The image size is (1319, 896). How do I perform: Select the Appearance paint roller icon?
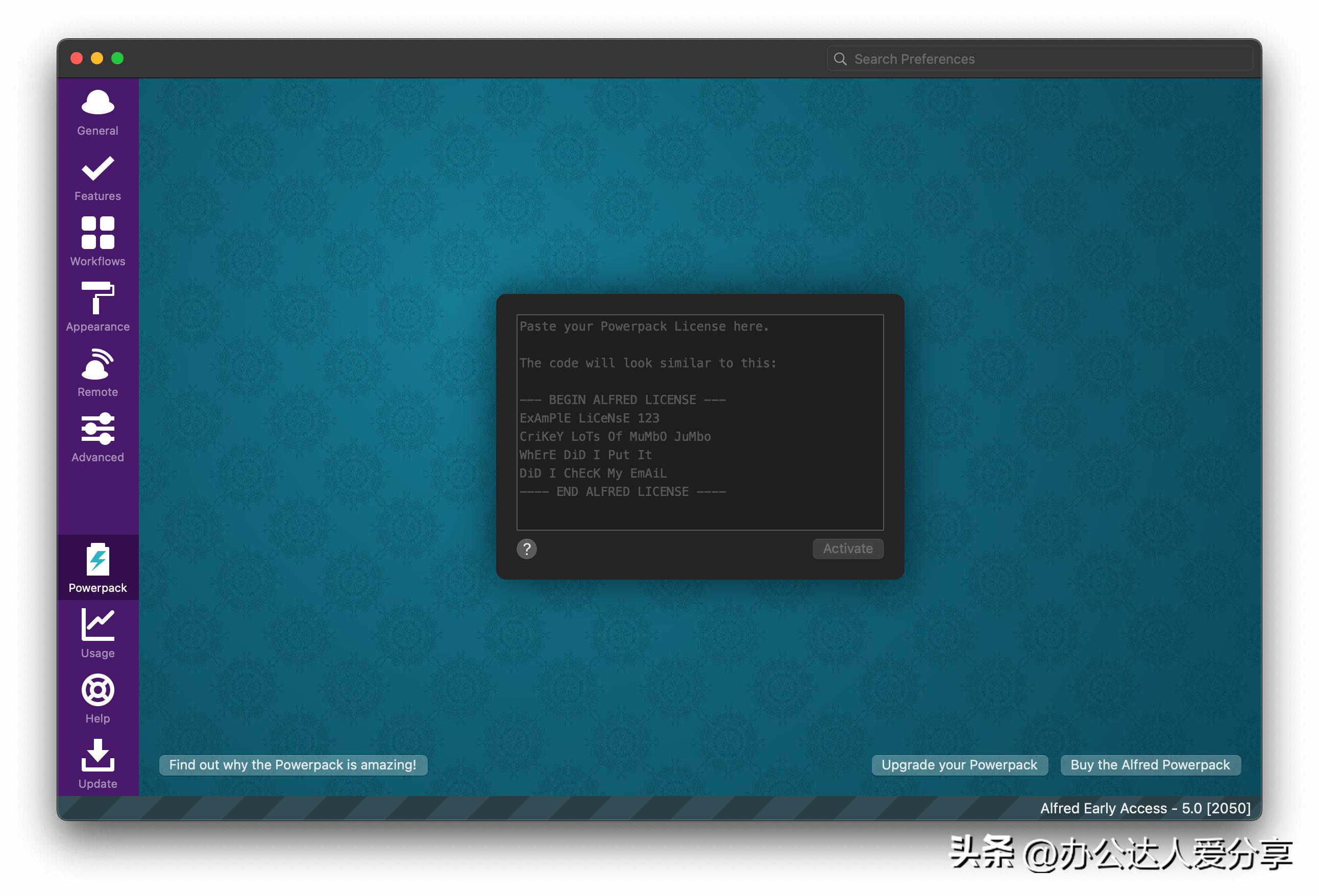(97, 298)
